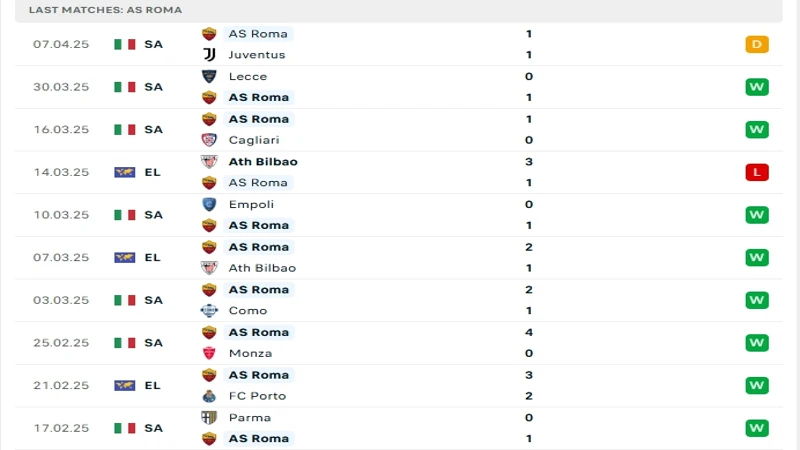800x450 pixels.
Task: Click the Europa League flag on 14.03.25 row
Action: click(125, 172)
